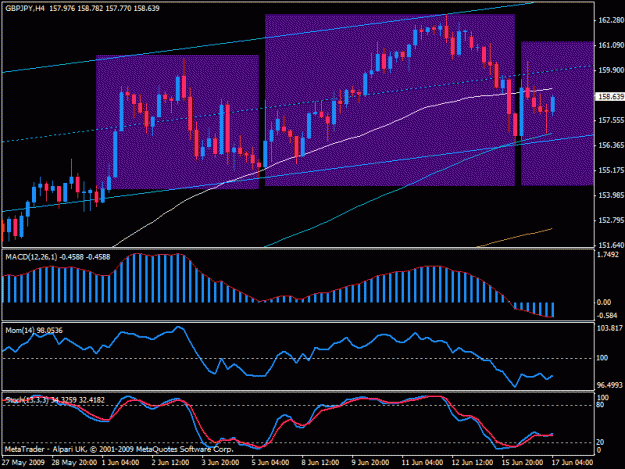Click the current price tag 158.639
The height and width of the screenshot is (469, 625).
click(x=610, y=97)
